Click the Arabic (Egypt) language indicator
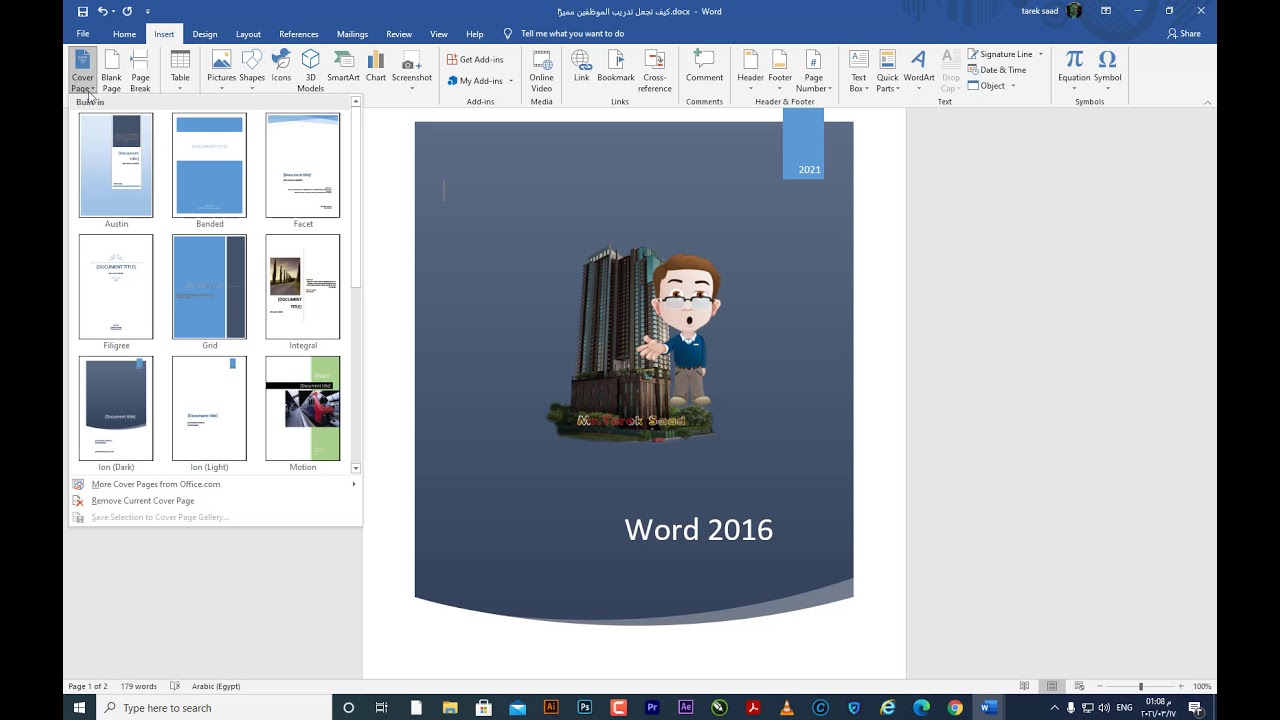This screenshot has height=720, width=1280. coord(216,686)
